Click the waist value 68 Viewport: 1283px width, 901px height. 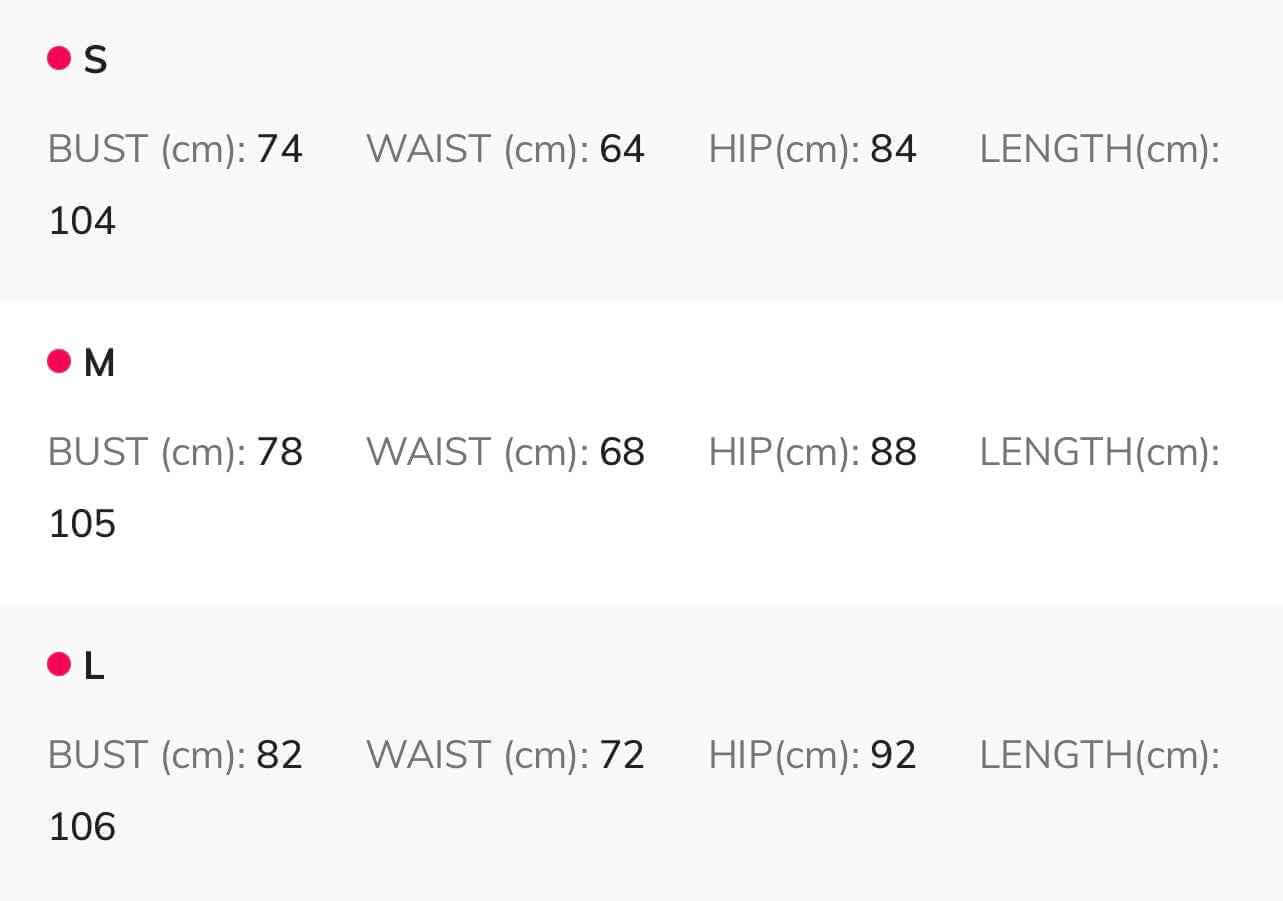(621, 453)
